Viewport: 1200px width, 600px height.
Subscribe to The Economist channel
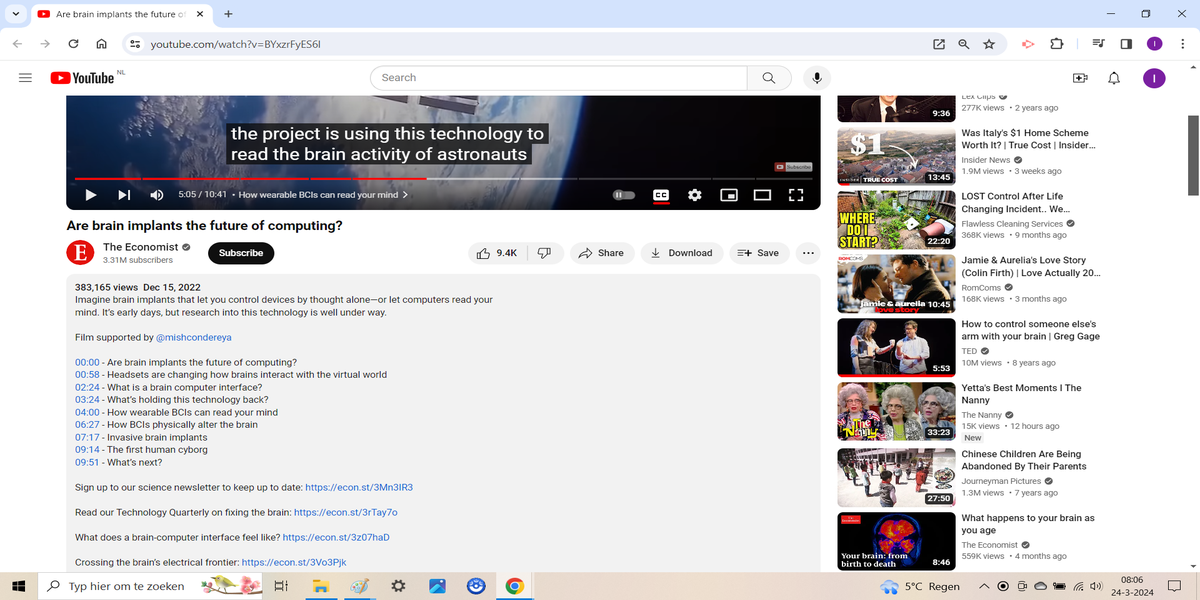pyautogui.click(x=241, y=253)
